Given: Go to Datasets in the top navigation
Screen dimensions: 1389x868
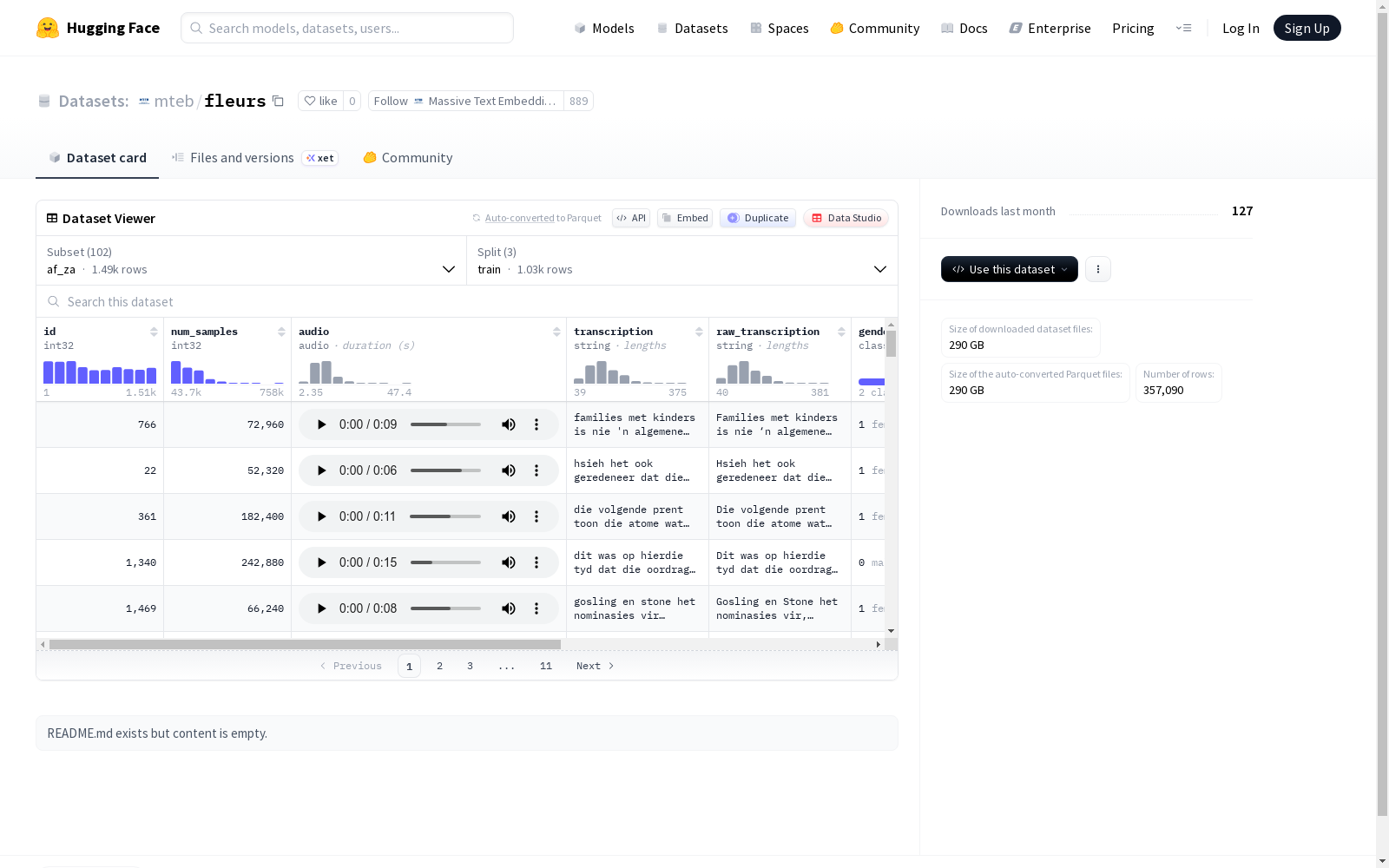Looking at the screenshot, I should tap(692, 28).
